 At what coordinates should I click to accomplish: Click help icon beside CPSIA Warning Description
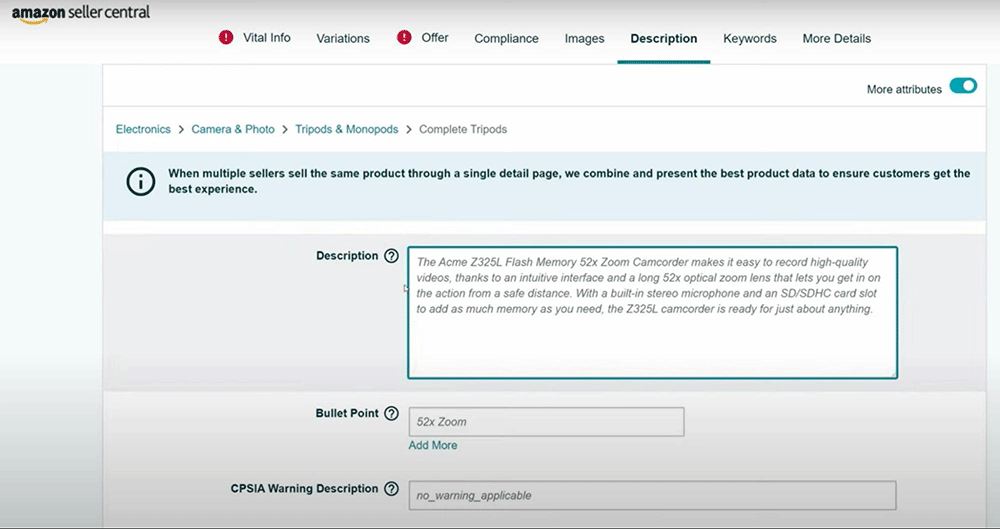[x=391, y=489]
